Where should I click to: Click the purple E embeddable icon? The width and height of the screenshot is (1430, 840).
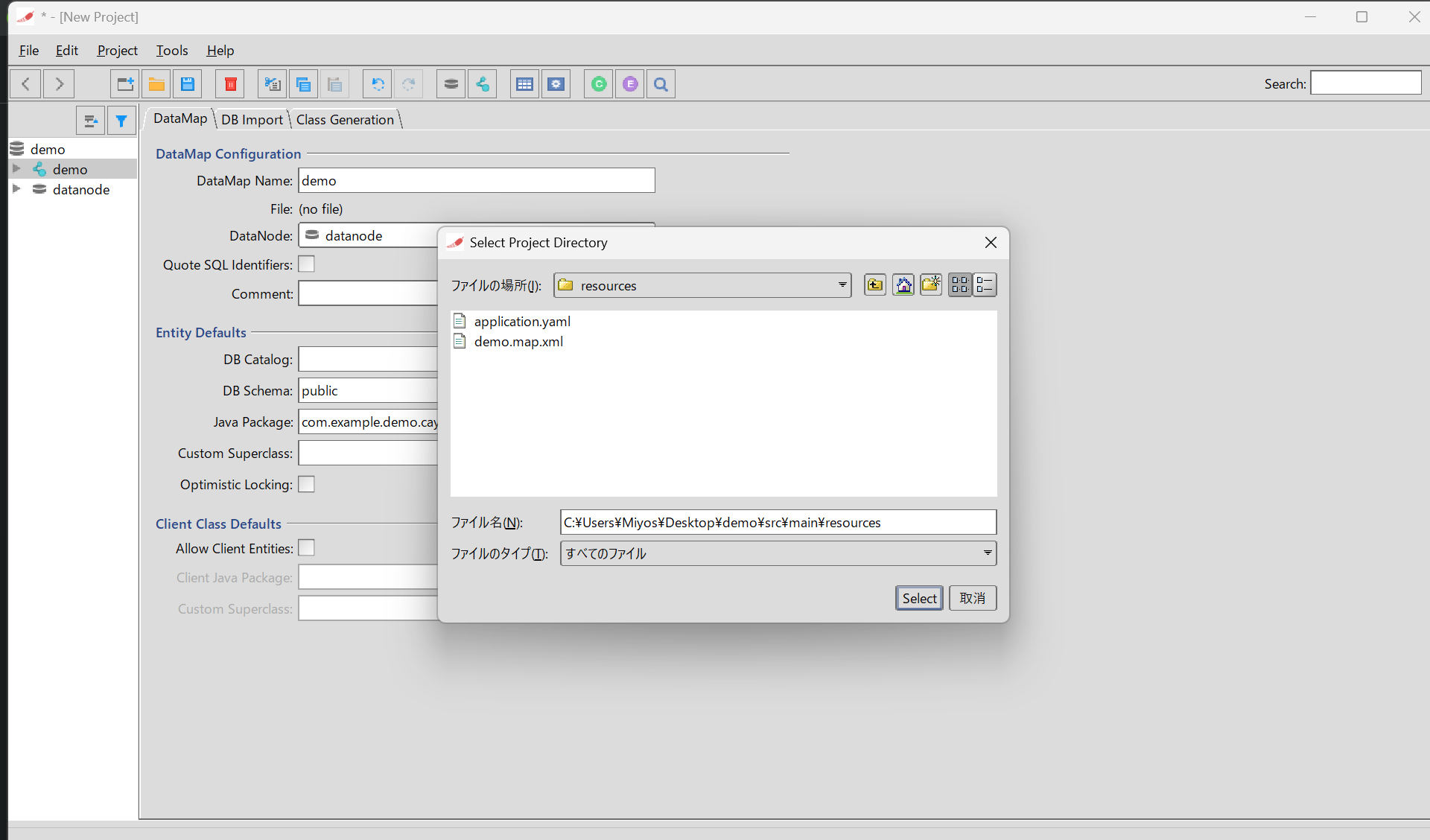pos(630,84)
